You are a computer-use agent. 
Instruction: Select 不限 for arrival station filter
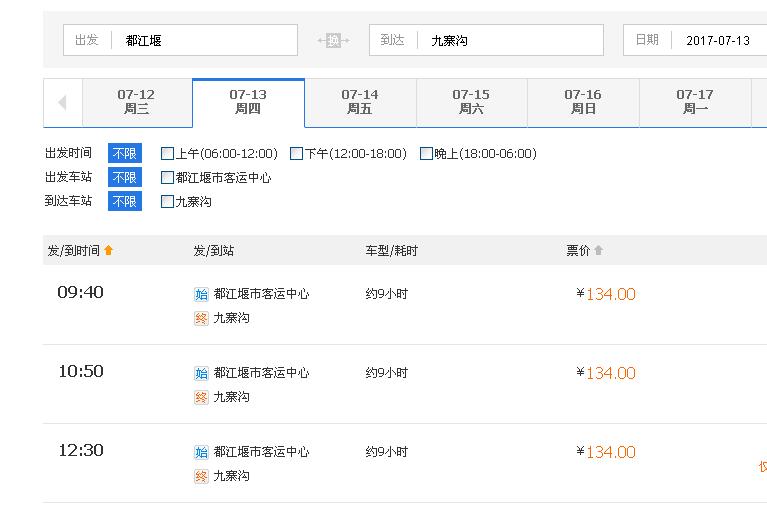pos(125,202)
